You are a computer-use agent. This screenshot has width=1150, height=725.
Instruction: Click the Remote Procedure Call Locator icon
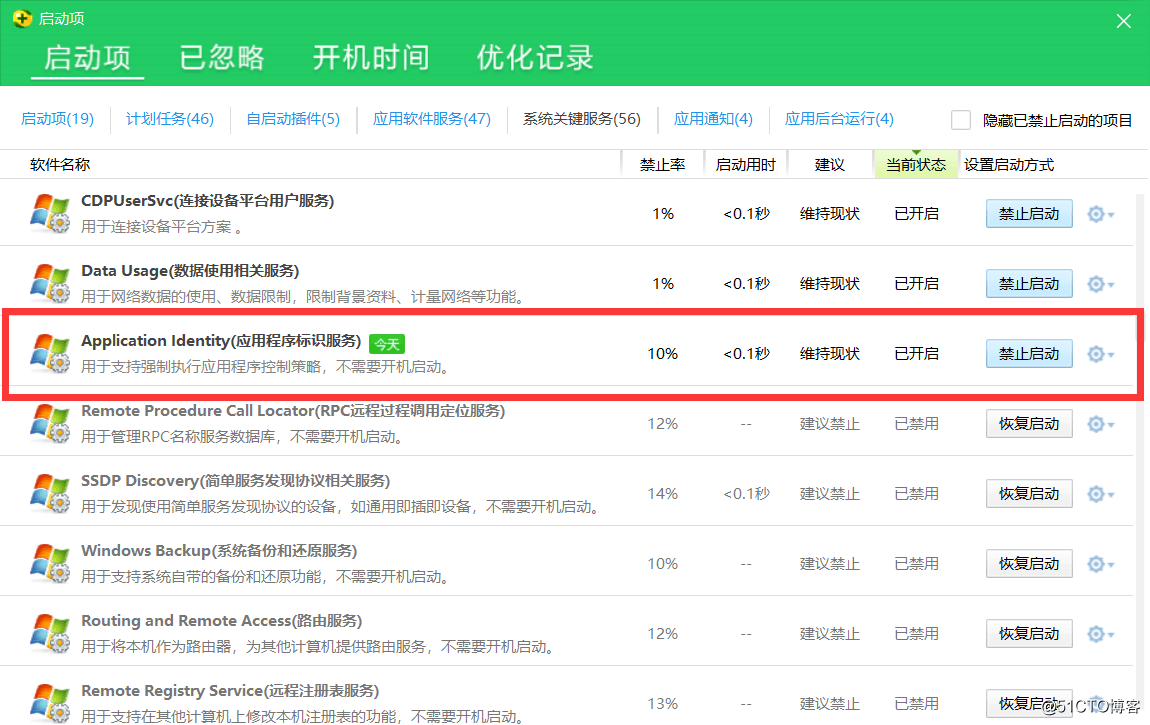point(50,423)
